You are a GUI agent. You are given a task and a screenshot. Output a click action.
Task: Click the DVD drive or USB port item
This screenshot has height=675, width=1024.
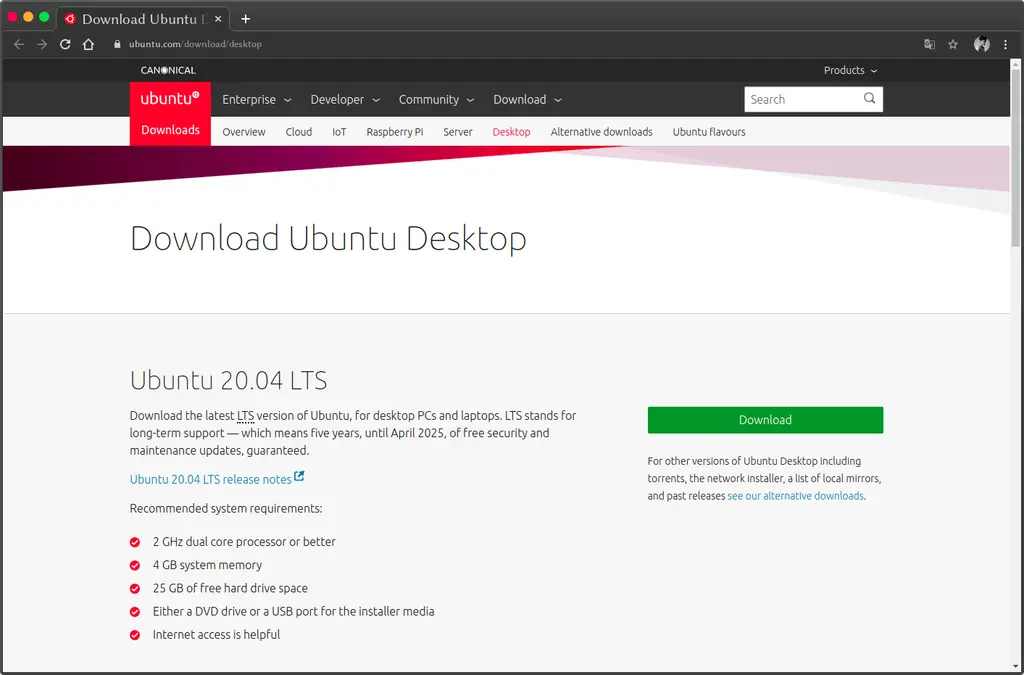click(293, 612)
